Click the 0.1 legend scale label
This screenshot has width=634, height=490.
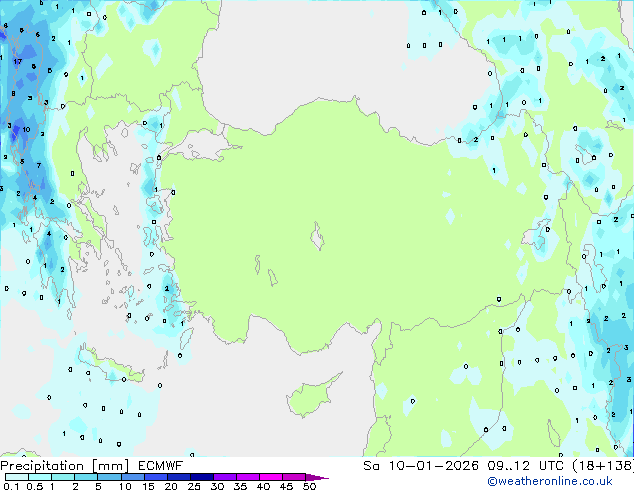tap(10, 487)
